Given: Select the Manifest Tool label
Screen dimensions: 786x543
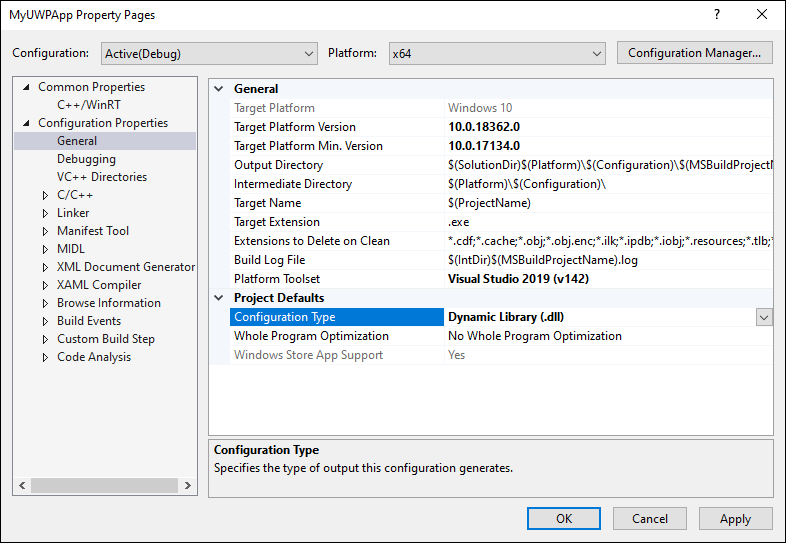Looking at the screenshot, I should [x=93, y=231].
